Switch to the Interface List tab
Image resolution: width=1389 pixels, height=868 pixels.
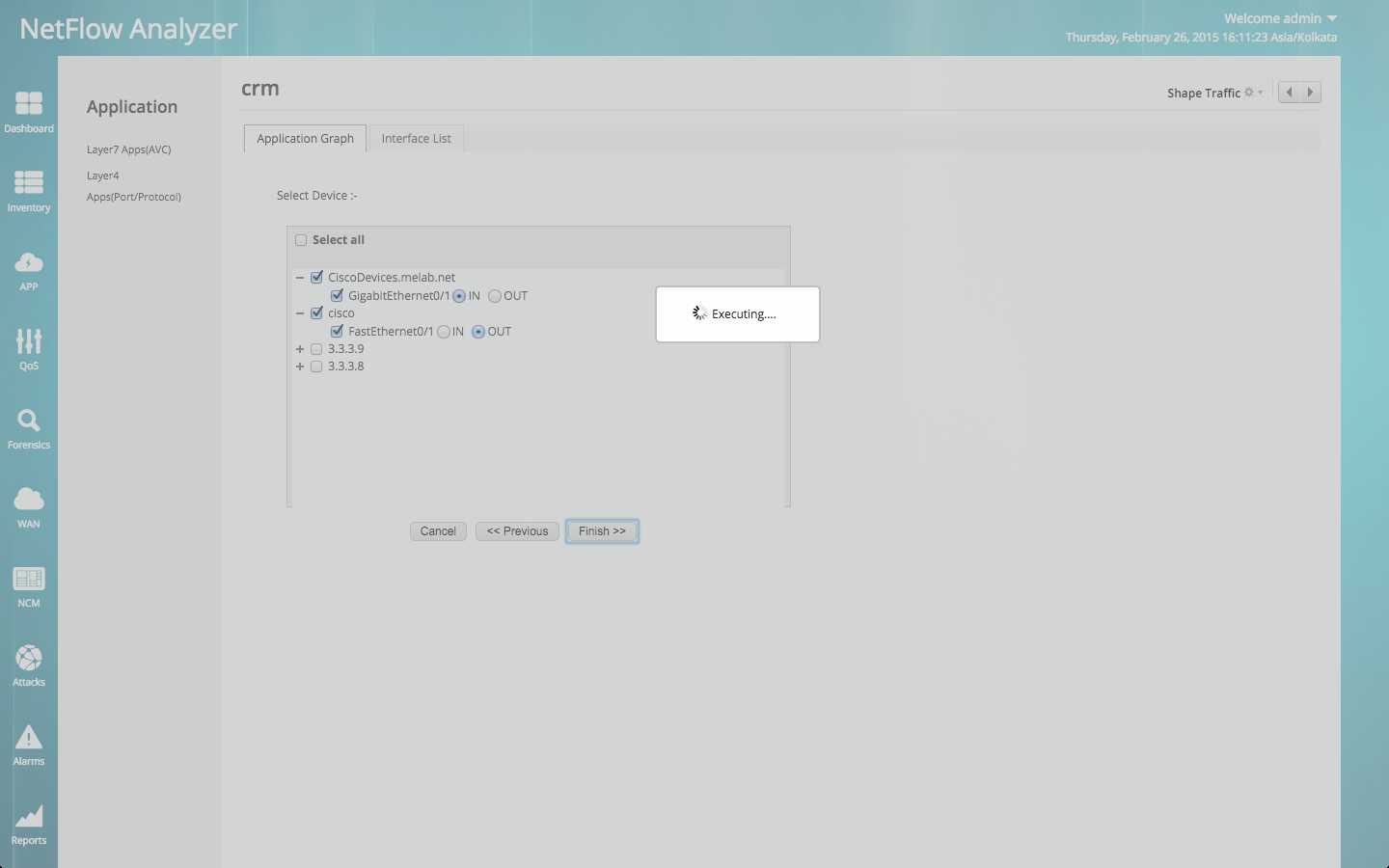416,139
